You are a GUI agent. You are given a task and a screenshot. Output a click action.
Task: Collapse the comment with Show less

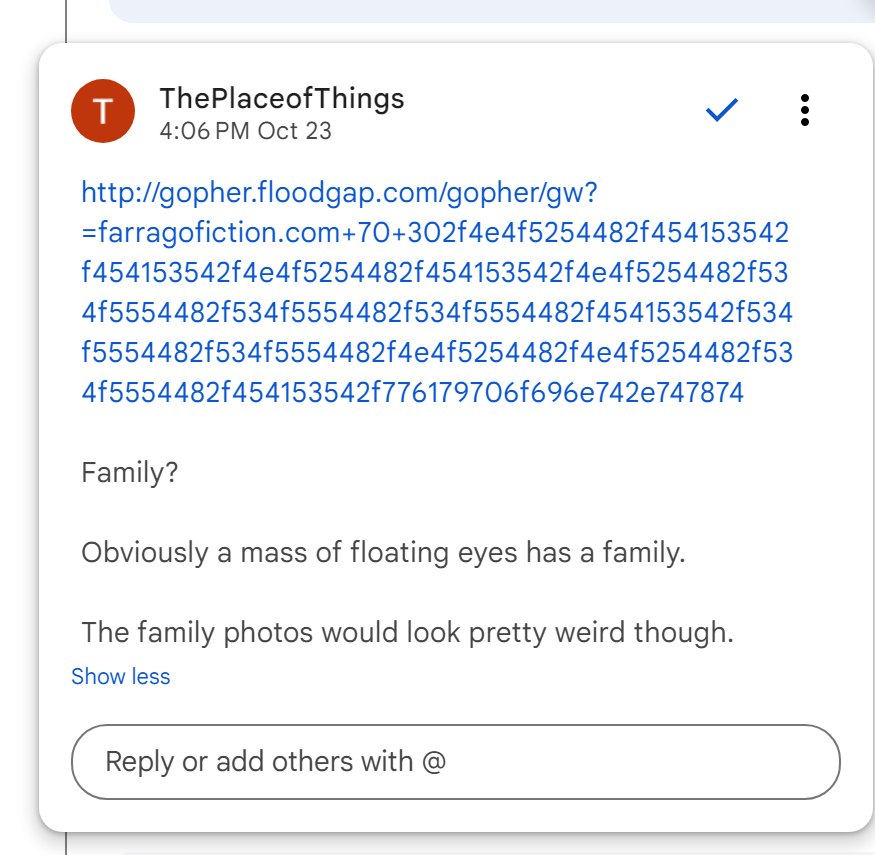pyautogui.click(x=121, y=677)
